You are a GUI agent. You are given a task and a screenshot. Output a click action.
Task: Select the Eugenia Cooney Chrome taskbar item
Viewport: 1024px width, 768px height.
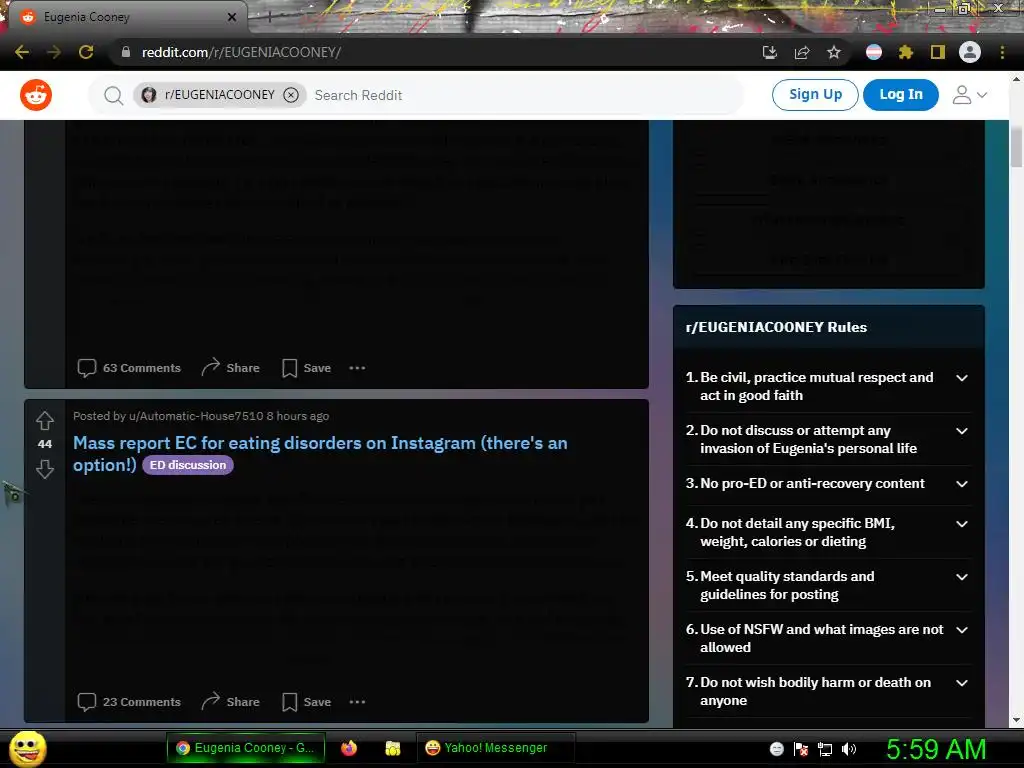246,748
